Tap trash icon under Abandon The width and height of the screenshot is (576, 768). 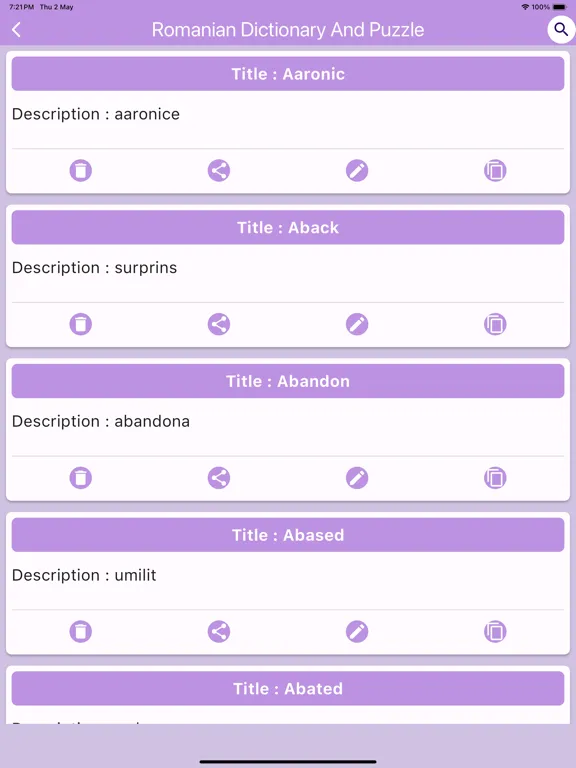click(x=81, y=478)
